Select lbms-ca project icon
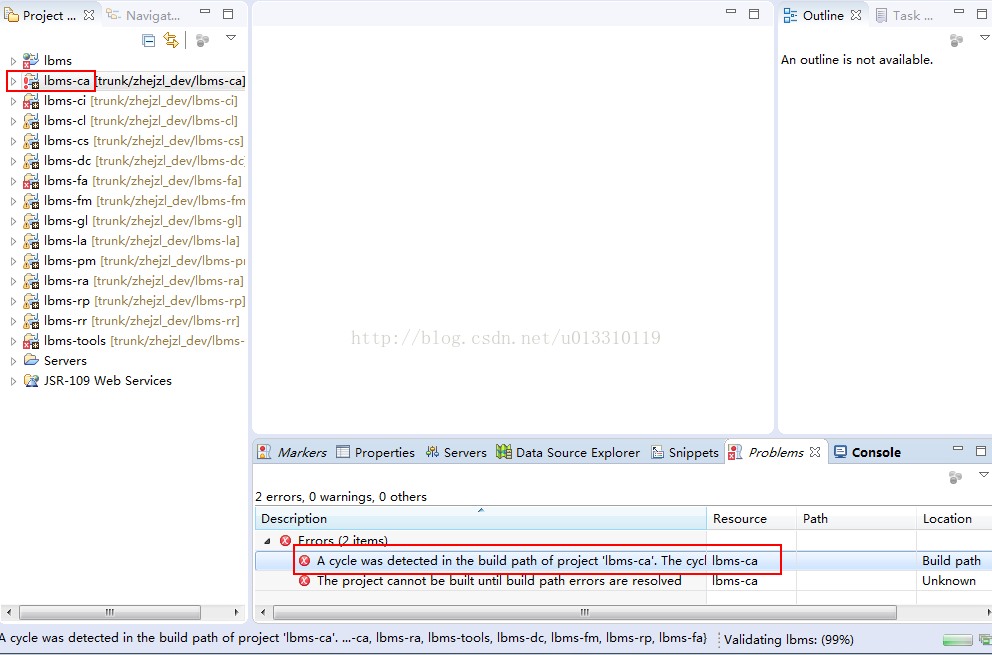Viewport: 992px width, 655px height. point(31,81)
